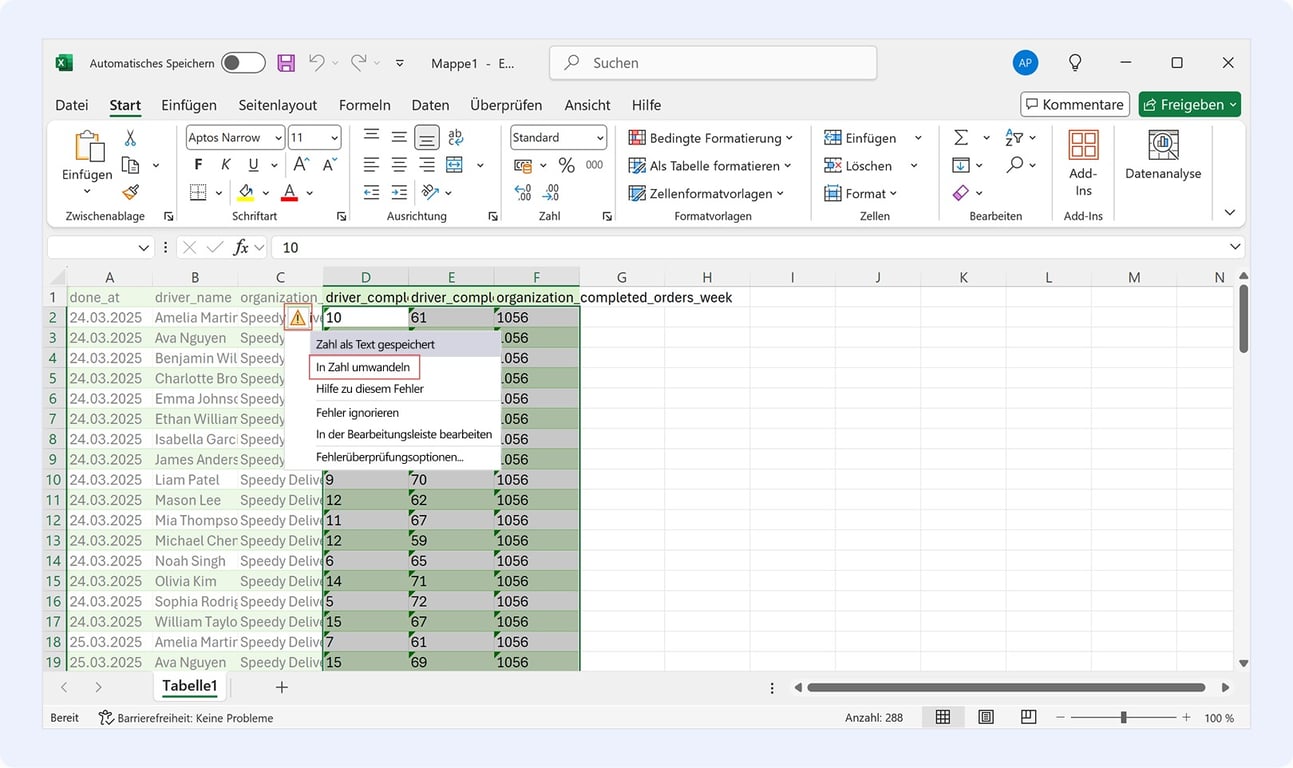Open Zellenformatvorlagen gallery
The height and width of the screenshot is (768, 1293).
706,193
